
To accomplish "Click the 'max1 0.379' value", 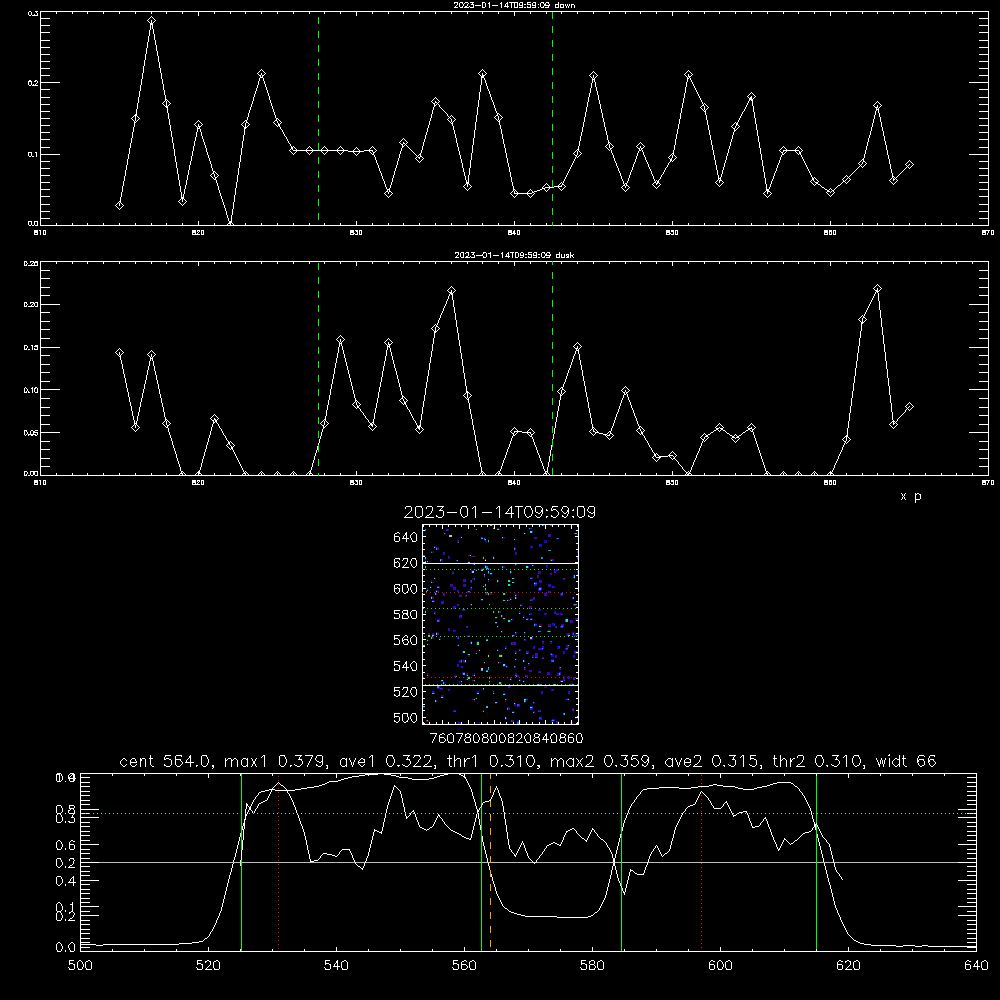I will click(277, 761).
